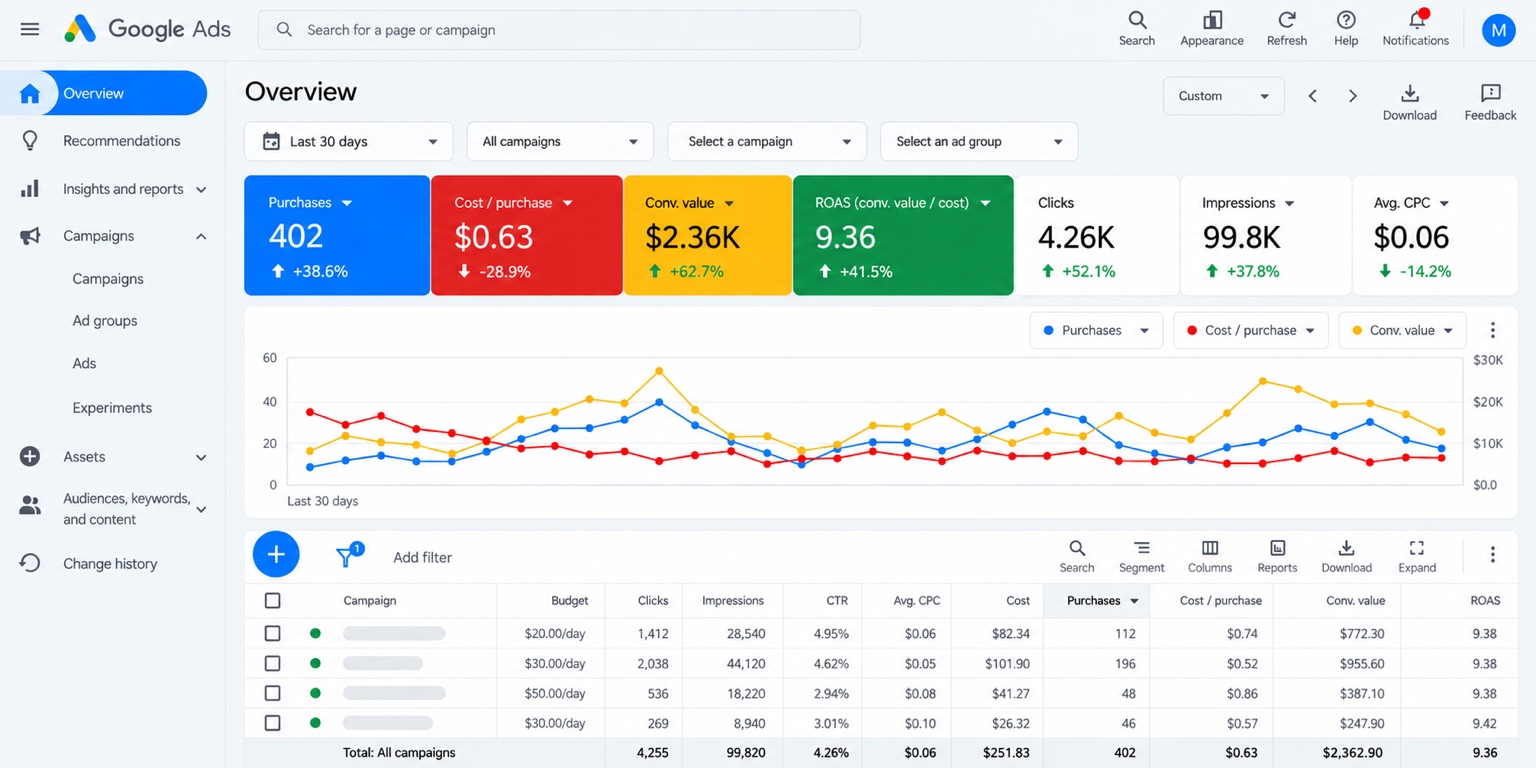Viewport: 1536px width, 768px height.
Task: Open the Feedback dialog
Action: point(1490,102)
